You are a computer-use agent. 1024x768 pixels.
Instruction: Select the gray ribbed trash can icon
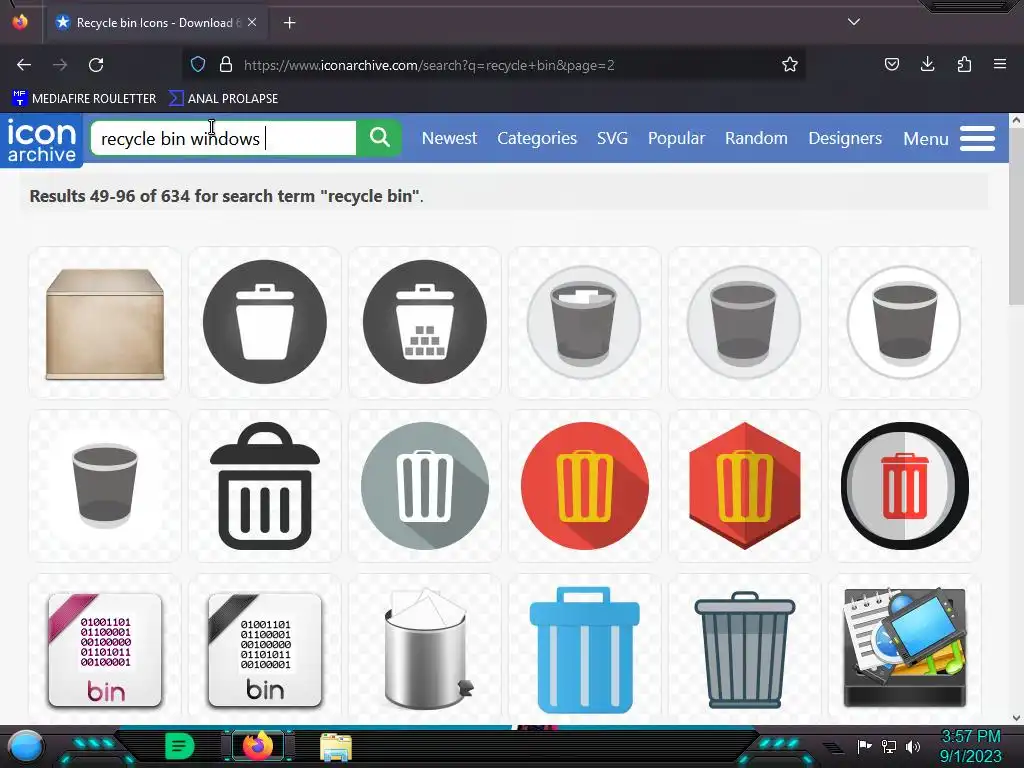744,649
